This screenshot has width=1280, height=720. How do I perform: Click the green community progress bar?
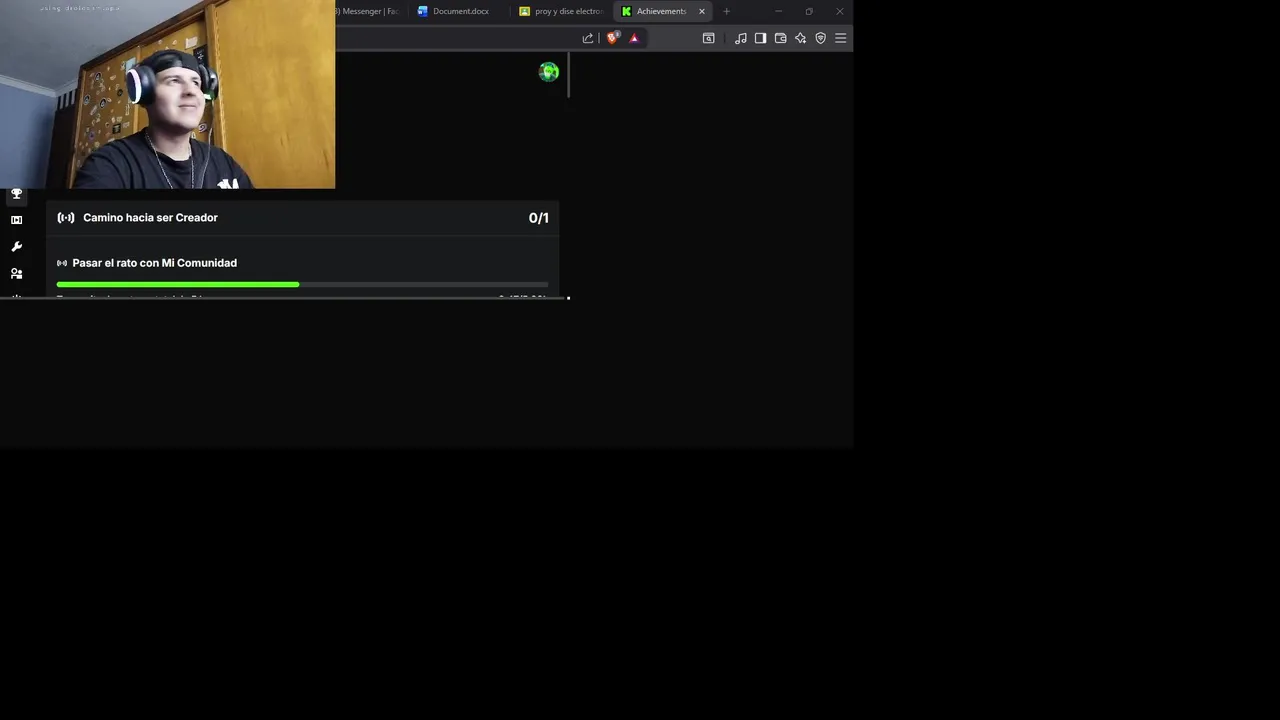tap(302, 285)
